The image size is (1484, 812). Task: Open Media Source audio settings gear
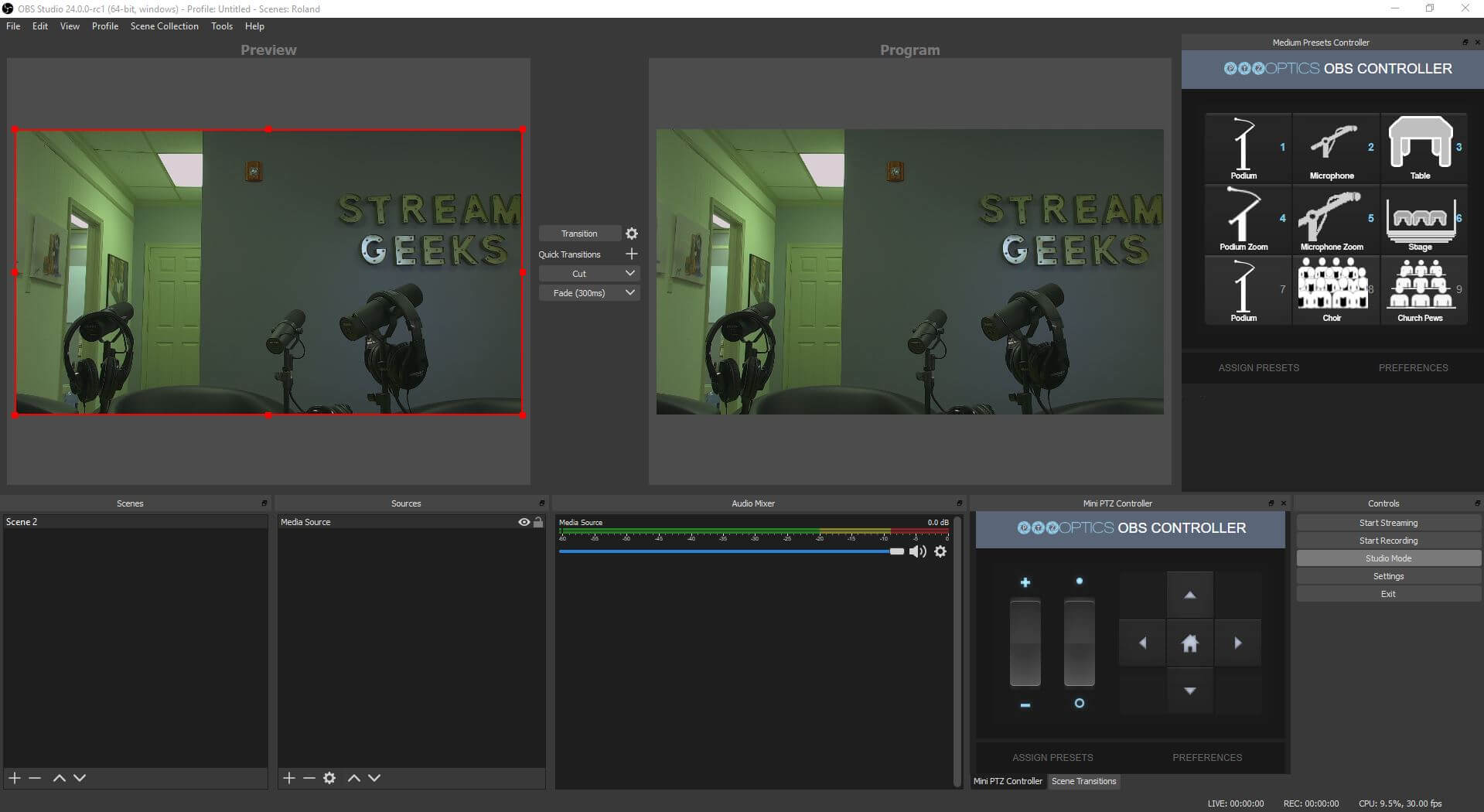(x=940, y=551)
